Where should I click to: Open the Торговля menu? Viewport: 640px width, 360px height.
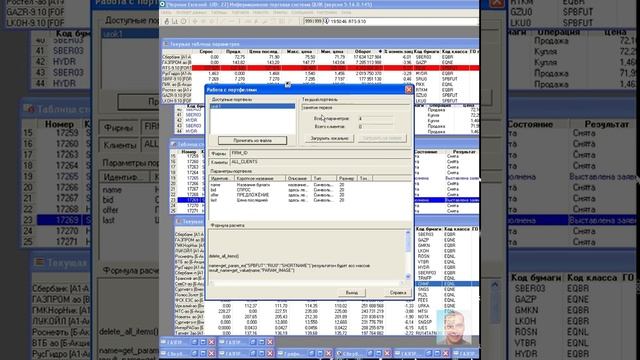[240, 12]
